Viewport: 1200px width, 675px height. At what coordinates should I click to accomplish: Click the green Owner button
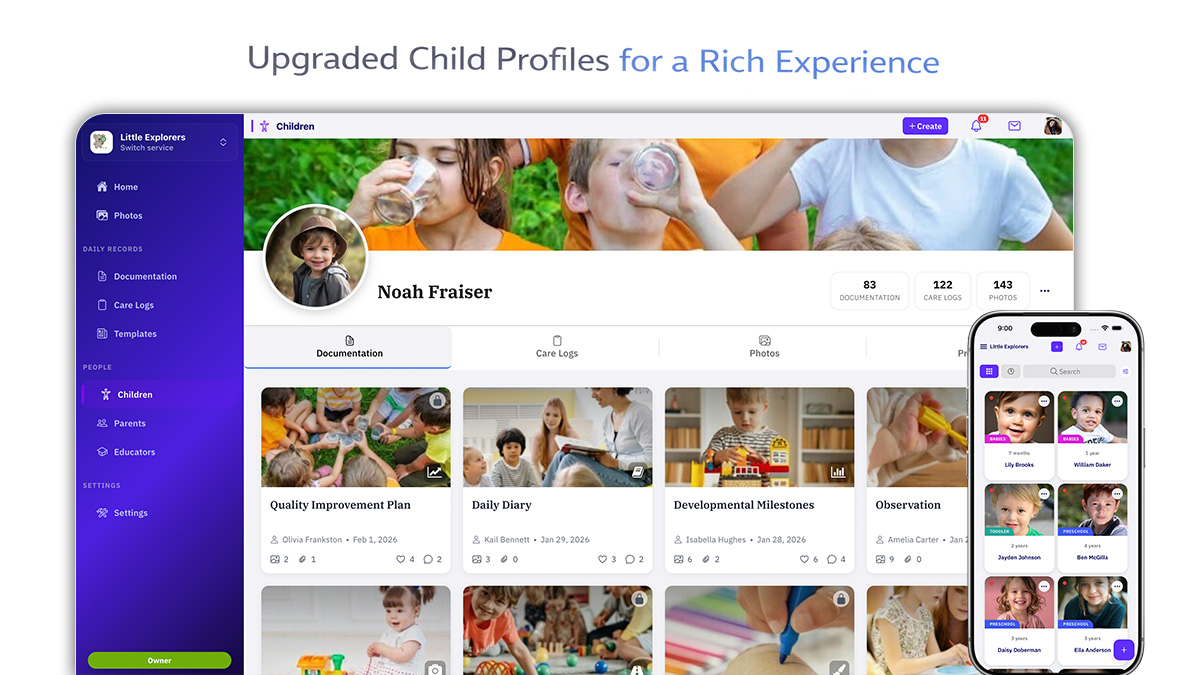[x=159, y=660]
